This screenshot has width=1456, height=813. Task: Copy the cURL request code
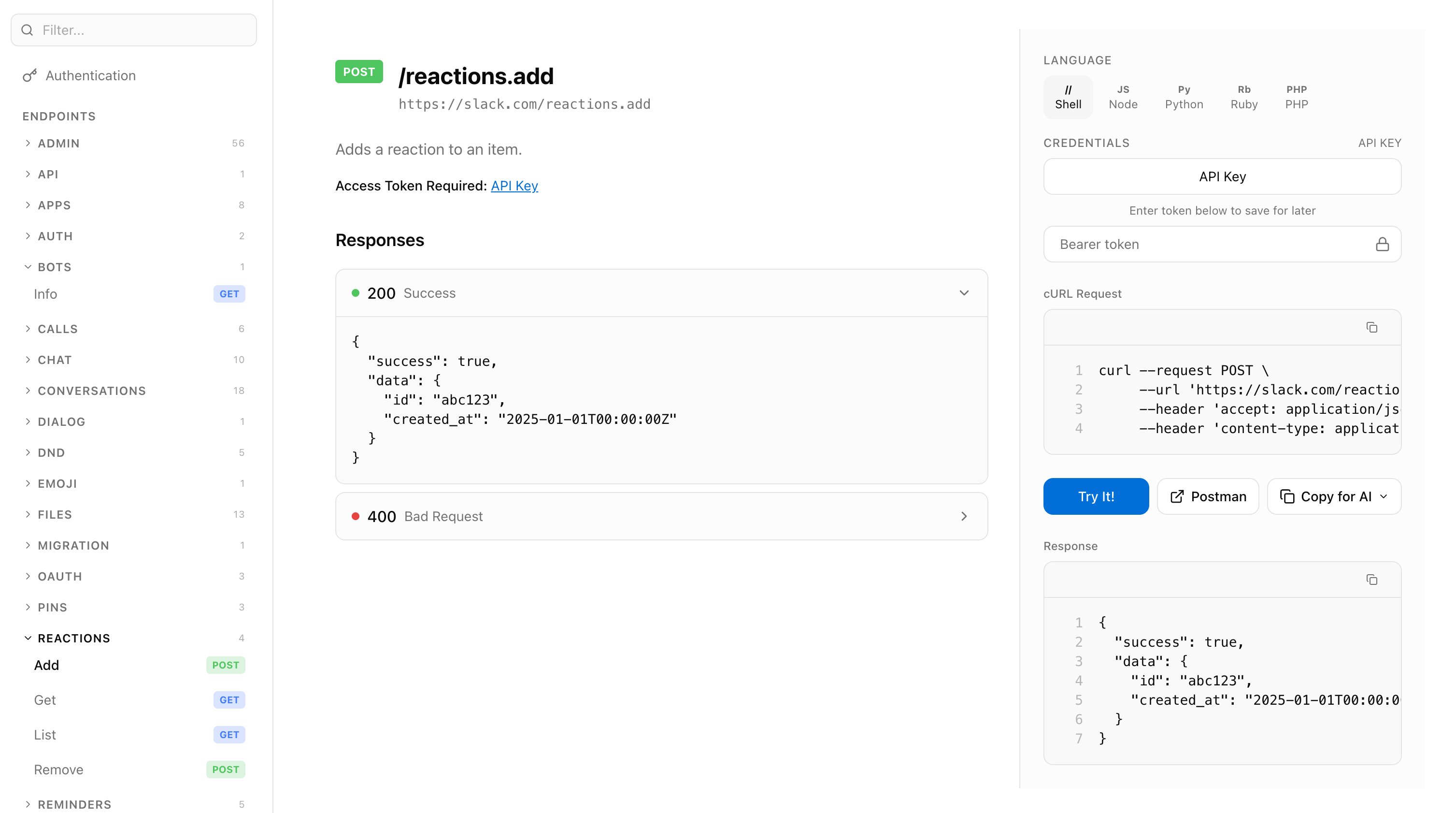[x=1371, y=327]
